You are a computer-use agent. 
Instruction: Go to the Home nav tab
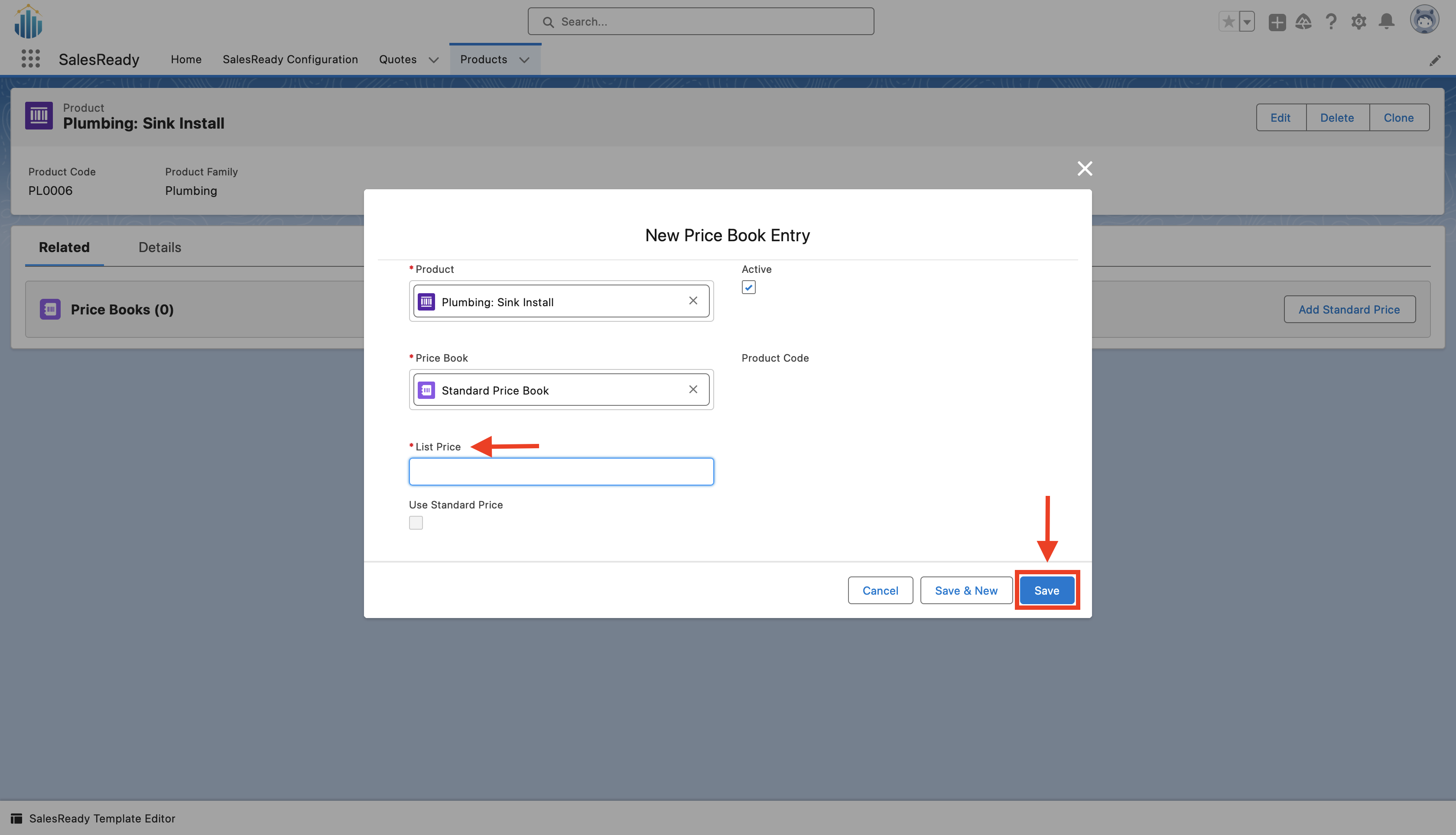(186, 59)
